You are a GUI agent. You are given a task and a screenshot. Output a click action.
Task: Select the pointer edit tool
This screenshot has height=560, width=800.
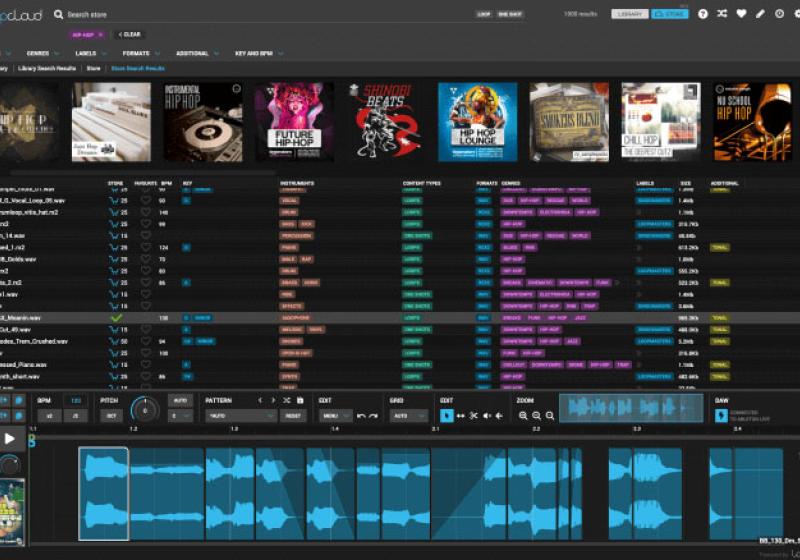(x=446, y=415)
